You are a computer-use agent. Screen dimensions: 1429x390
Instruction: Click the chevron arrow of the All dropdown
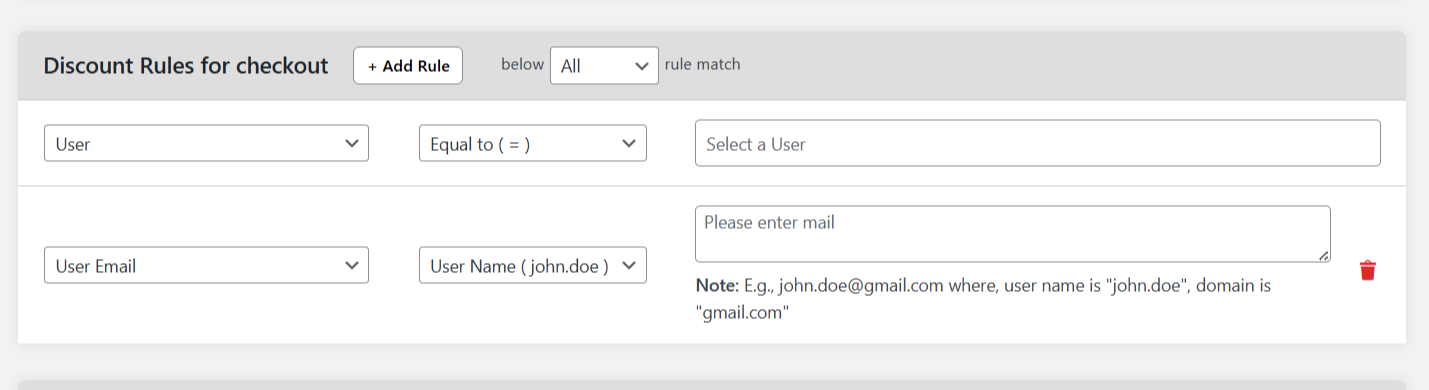[x=641, y=66]
